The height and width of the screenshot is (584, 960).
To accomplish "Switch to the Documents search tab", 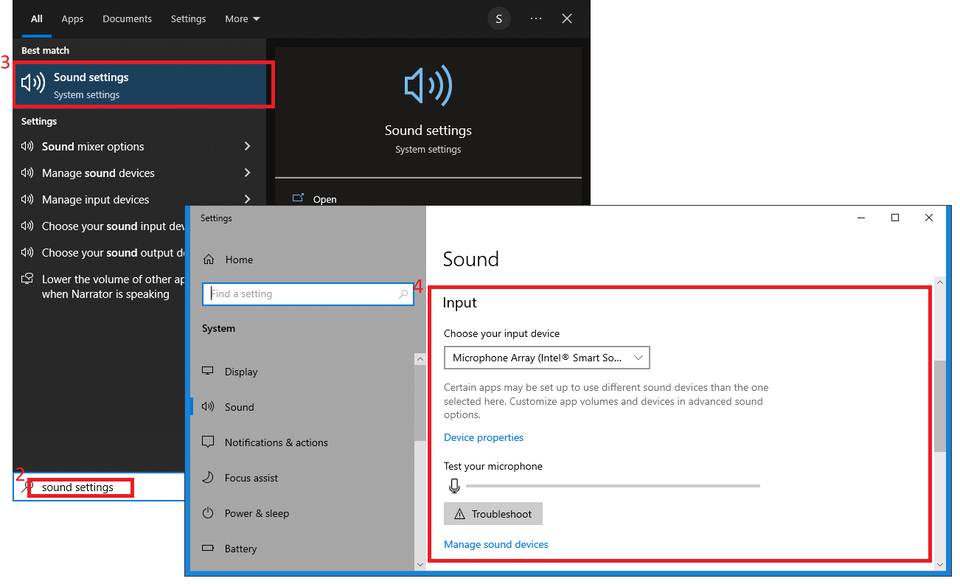I will [127, 19].
